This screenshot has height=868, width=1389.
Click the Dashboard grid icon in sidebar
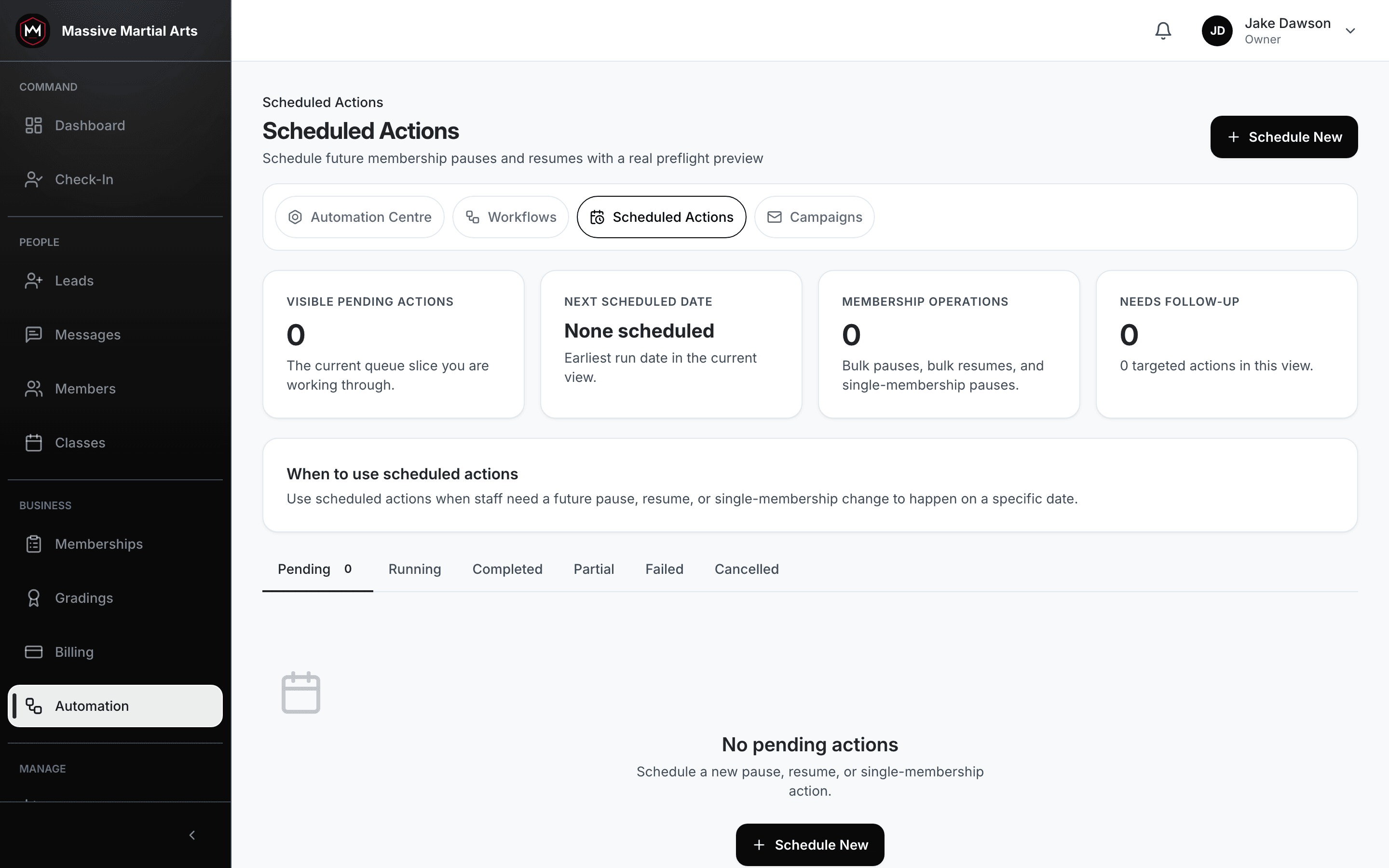(34, 125)
